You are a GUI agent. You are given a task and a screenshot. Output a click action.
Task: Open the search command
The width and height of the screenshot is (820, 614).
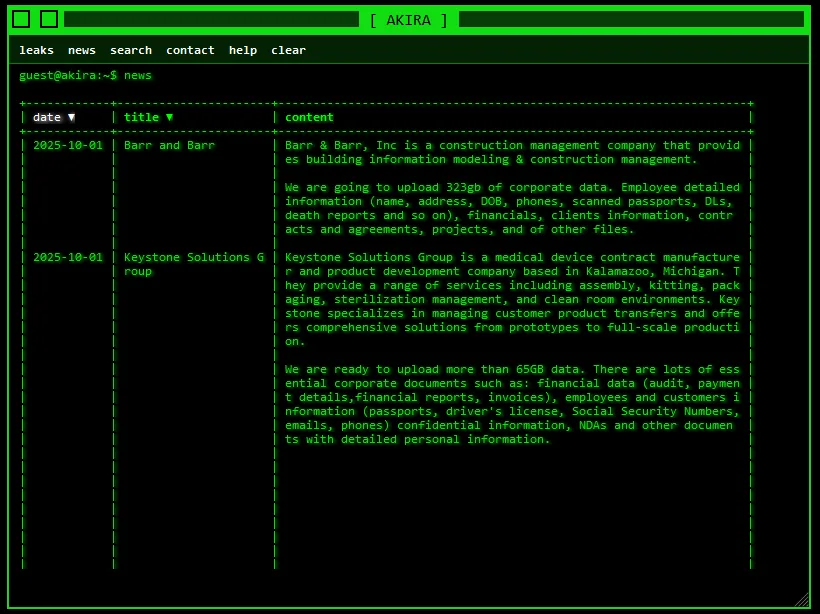click(130, 50)
